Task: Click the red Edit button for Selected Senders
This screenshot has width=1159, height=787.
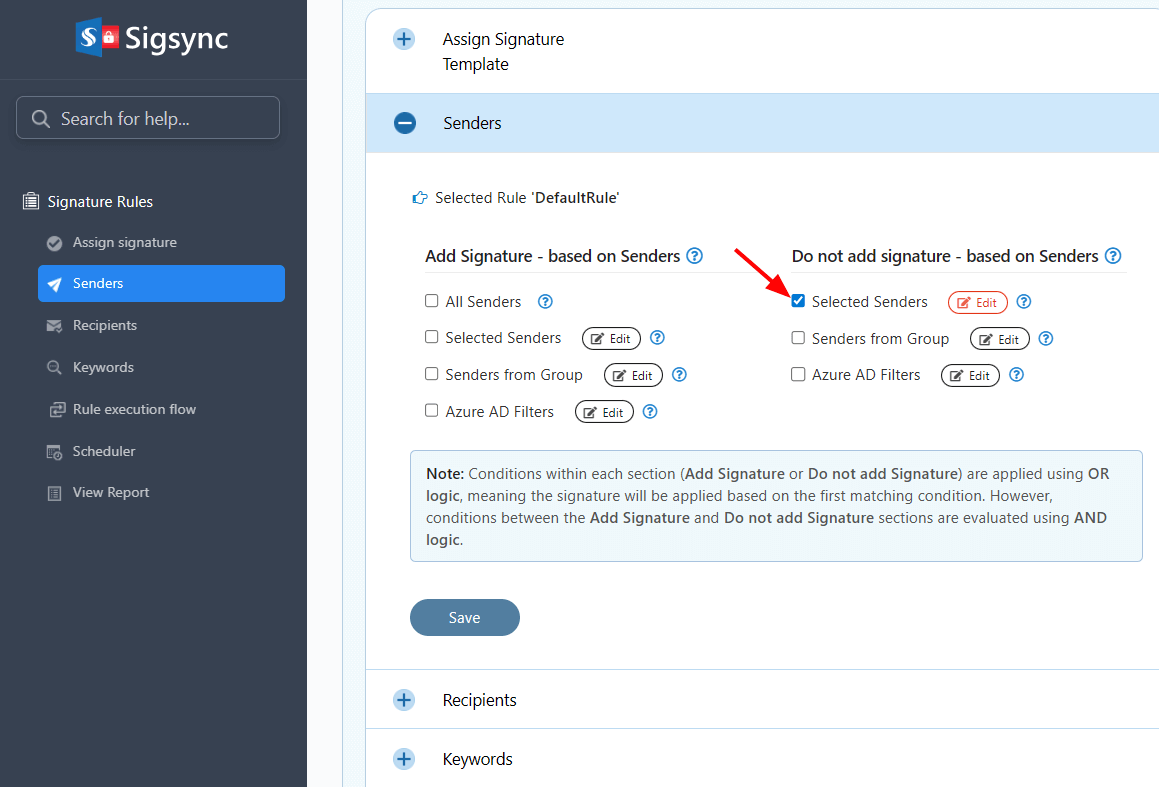Action: coord(977,302)
